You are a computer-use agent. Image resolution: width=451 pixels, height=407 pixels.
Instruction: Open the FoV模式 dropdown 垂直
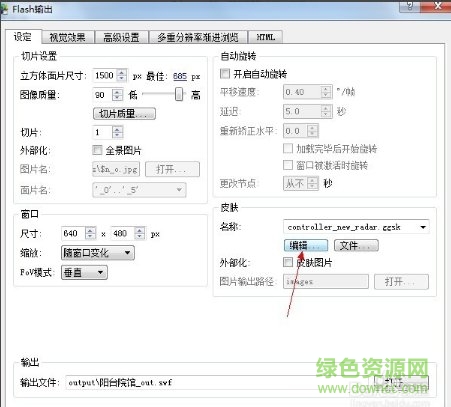(84, 273)
